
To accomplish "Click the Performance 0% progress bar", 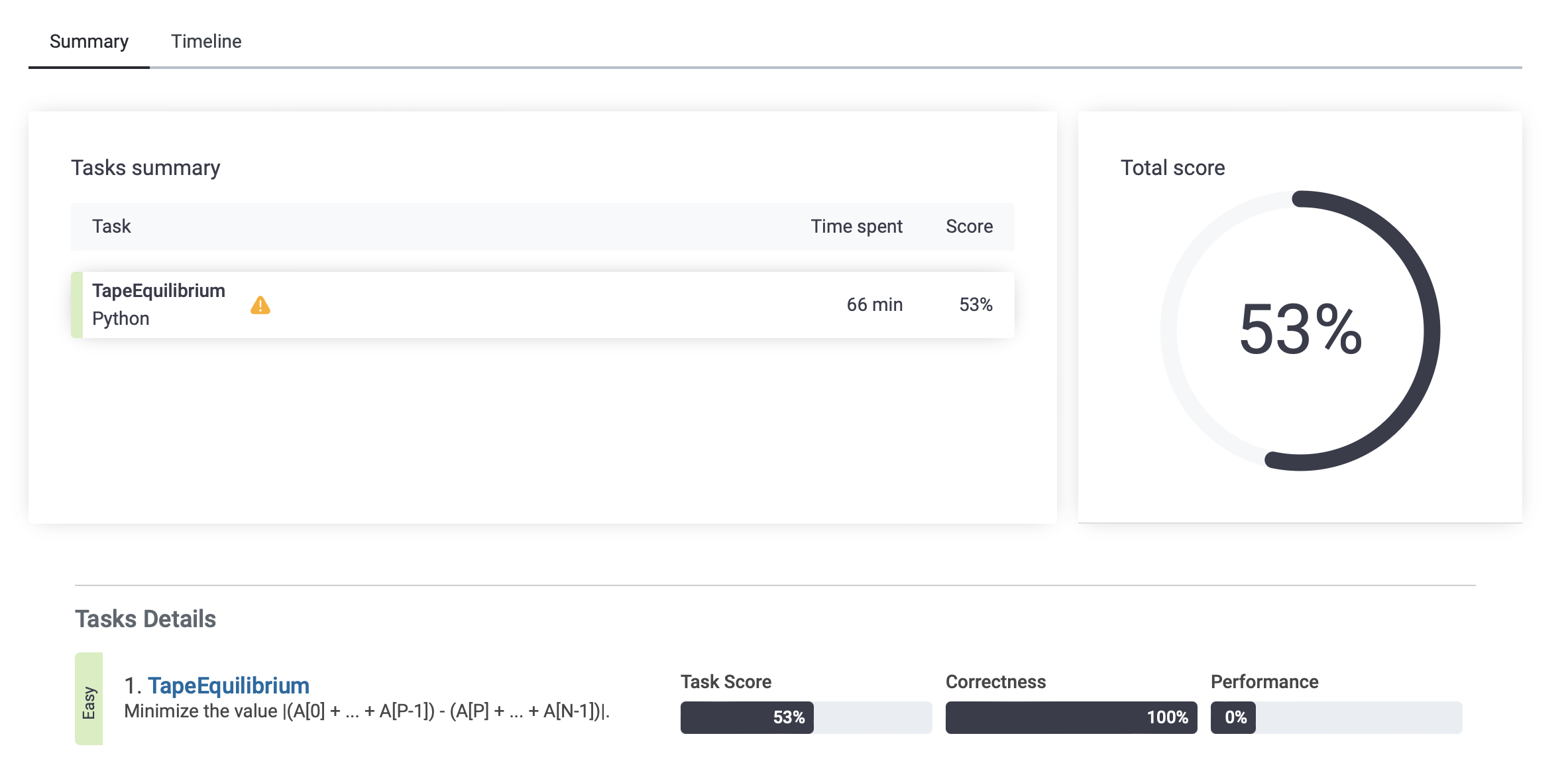I will (1335, 717).
